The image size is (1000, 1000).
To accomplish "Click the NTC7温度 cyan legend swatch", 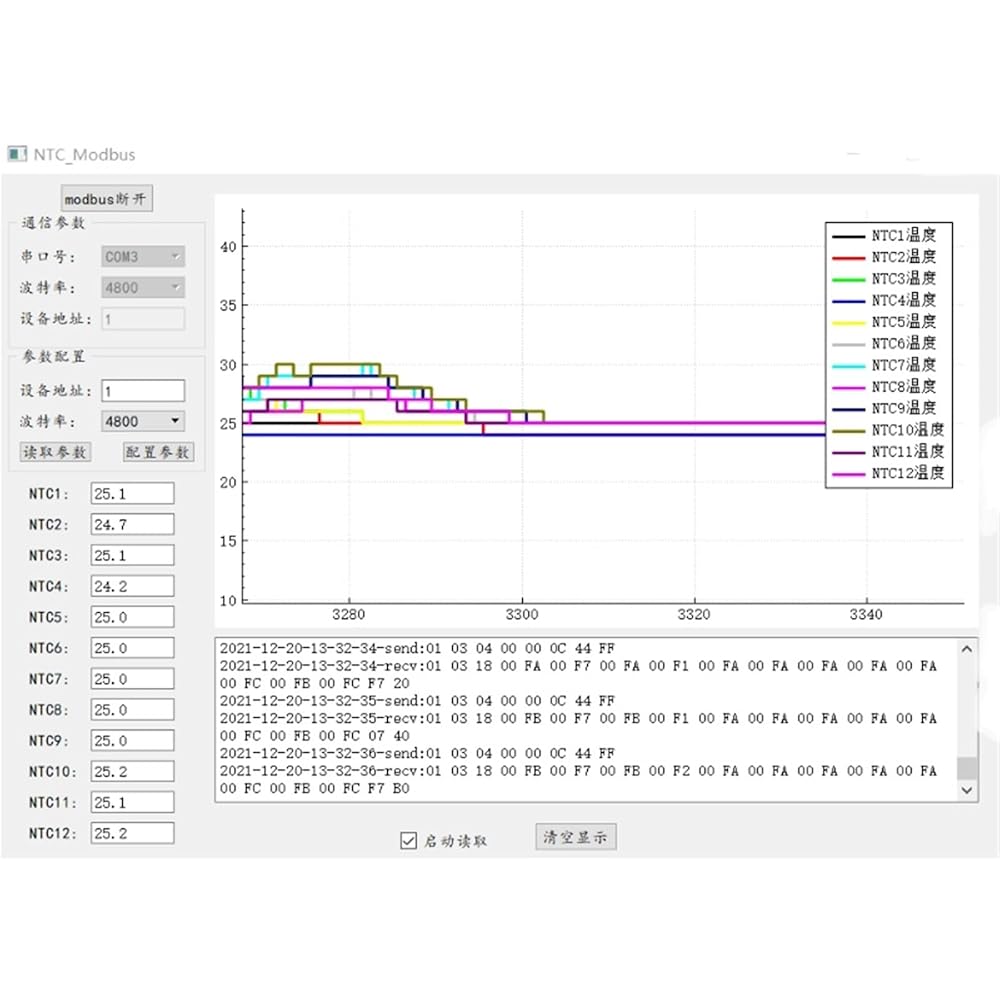I will (848, 366).
